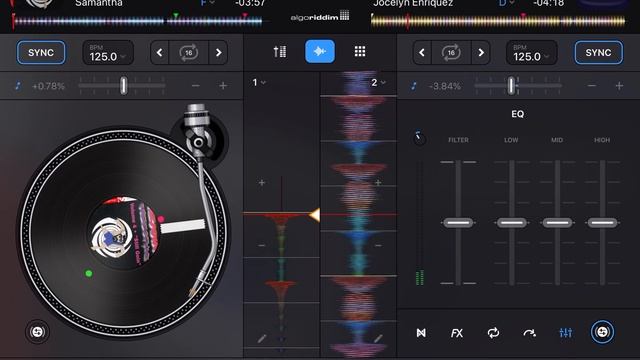Open the Neural Mix panel
640x360 pixels.
[421, 333]
